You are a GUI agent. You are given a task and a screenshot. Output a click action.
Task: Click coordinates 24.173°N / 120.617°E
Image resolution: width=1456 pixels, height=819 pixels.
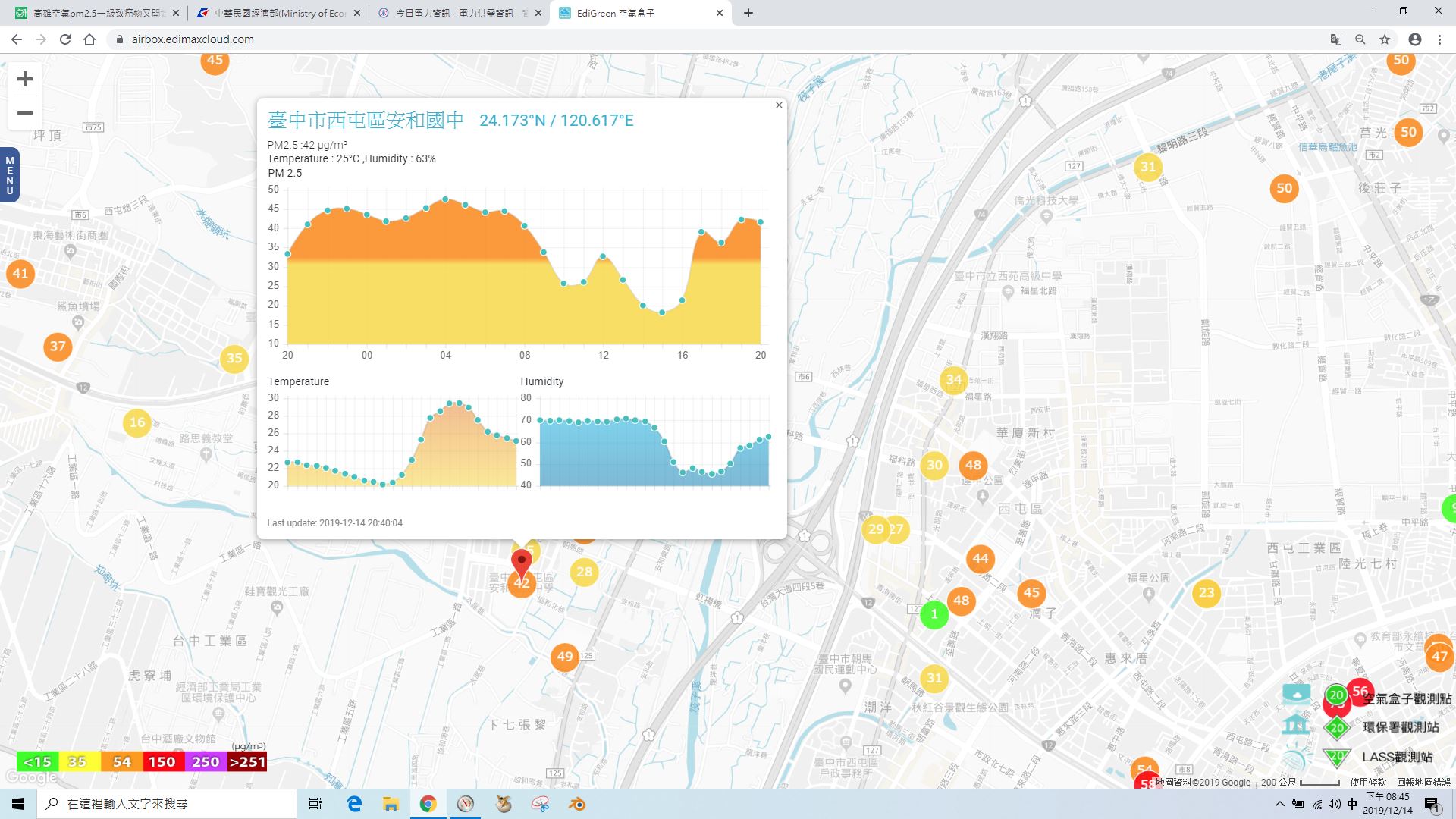[x=557, y=121]
